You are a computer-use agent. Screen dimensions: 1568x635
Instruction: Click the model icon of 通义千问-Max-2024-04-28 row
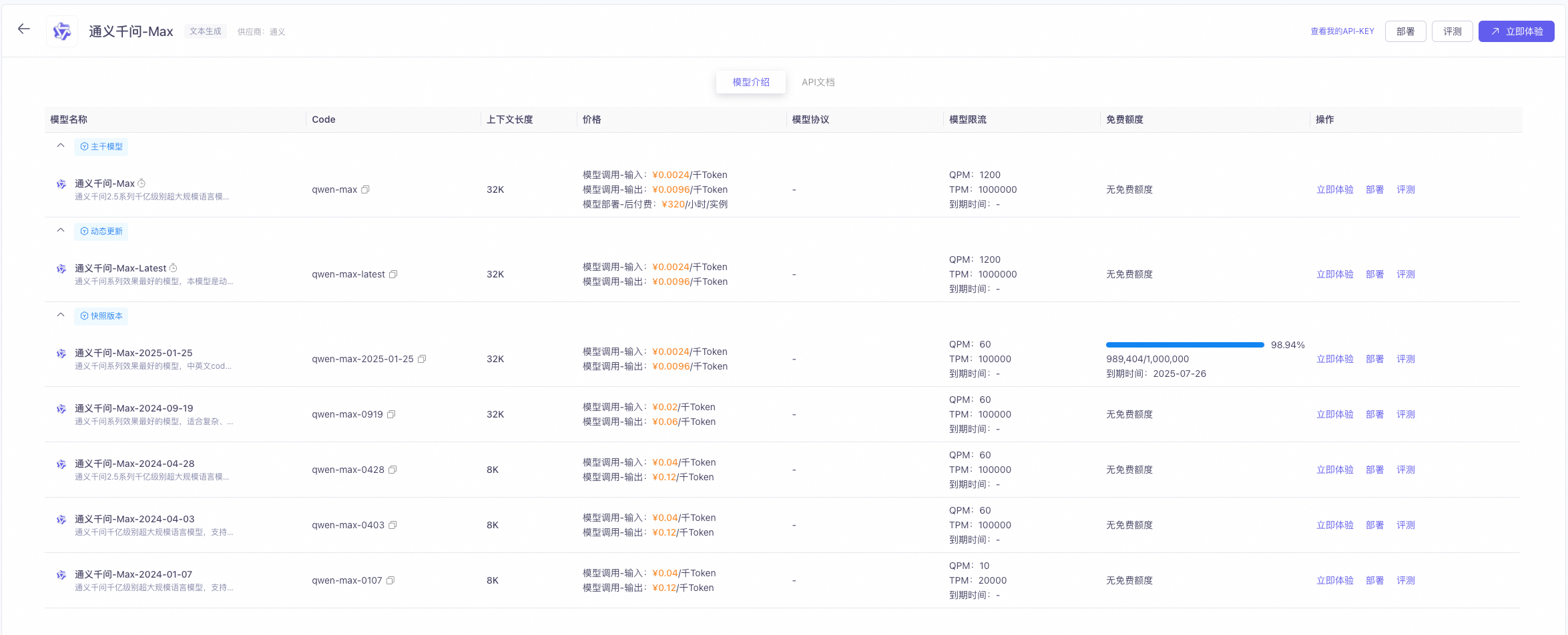click(x=61, y=464)
